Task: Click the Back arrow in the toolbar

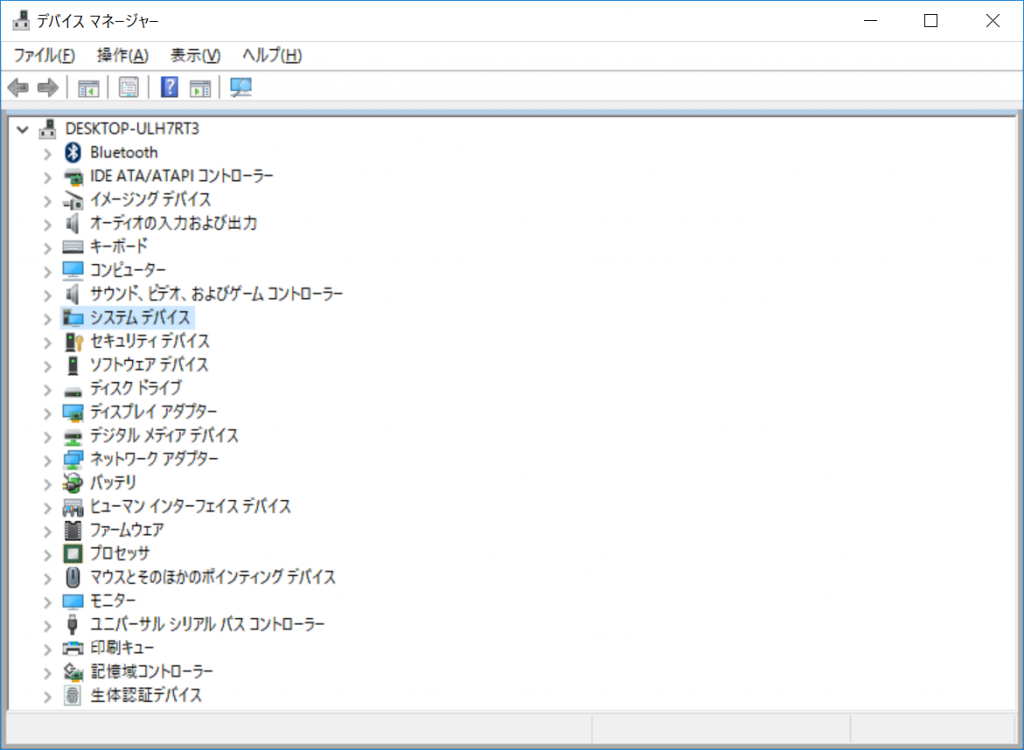Action: coord(18,87)
